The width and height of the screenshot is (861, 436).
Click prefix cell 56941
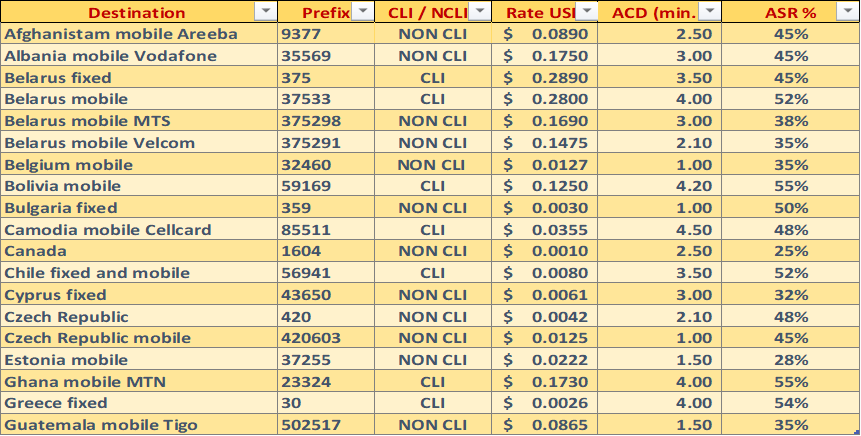pos(326,273)
